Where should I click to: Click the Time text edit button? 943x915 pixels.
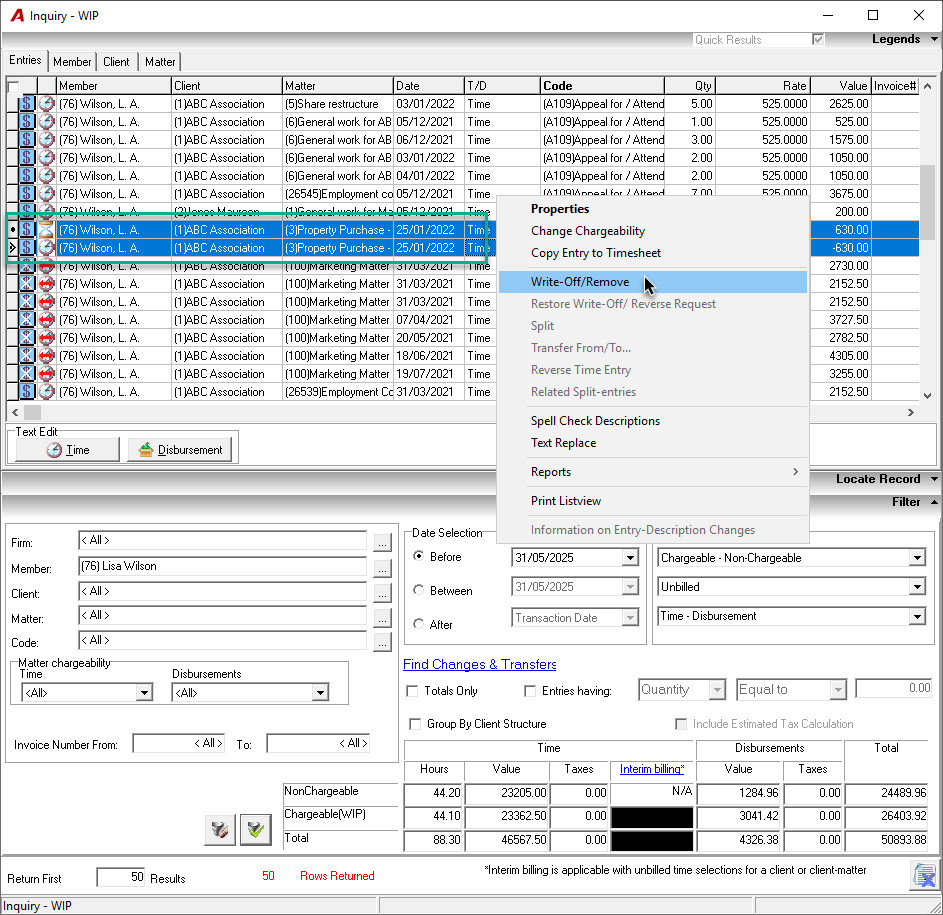pos(67,449)
